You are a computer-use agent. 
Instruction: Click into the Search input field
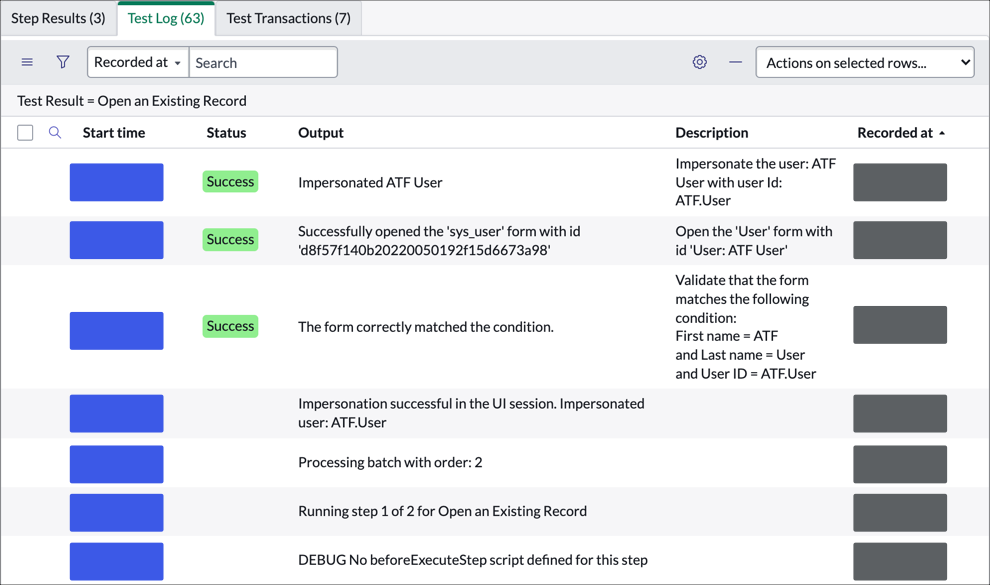pyautogui.click(x=263, y=61)
